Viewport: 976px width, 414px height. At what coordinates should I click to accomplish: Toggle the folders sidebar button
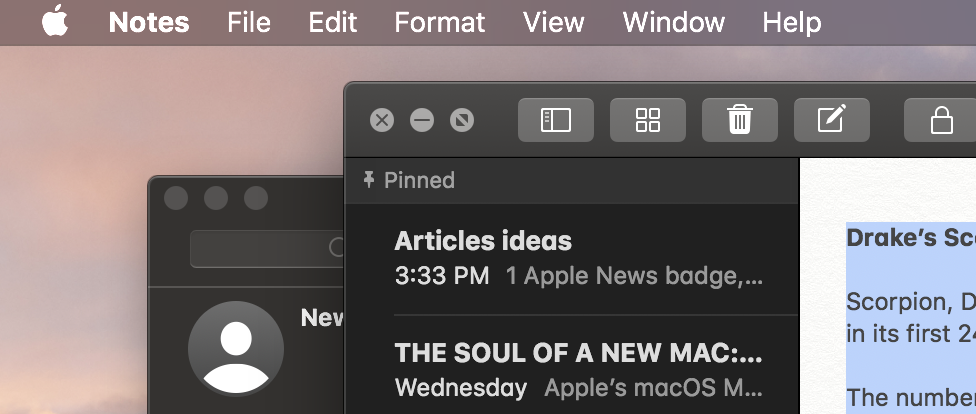coord(555,121)
